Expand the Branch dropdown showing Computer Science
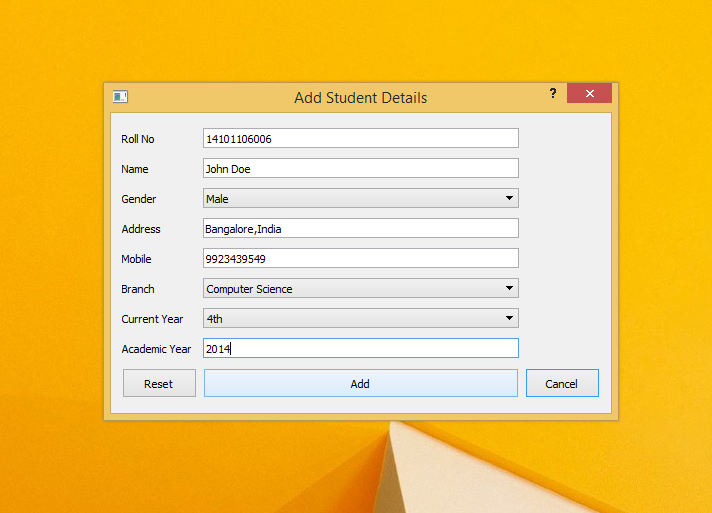712x513 pixels. point(360,289)
